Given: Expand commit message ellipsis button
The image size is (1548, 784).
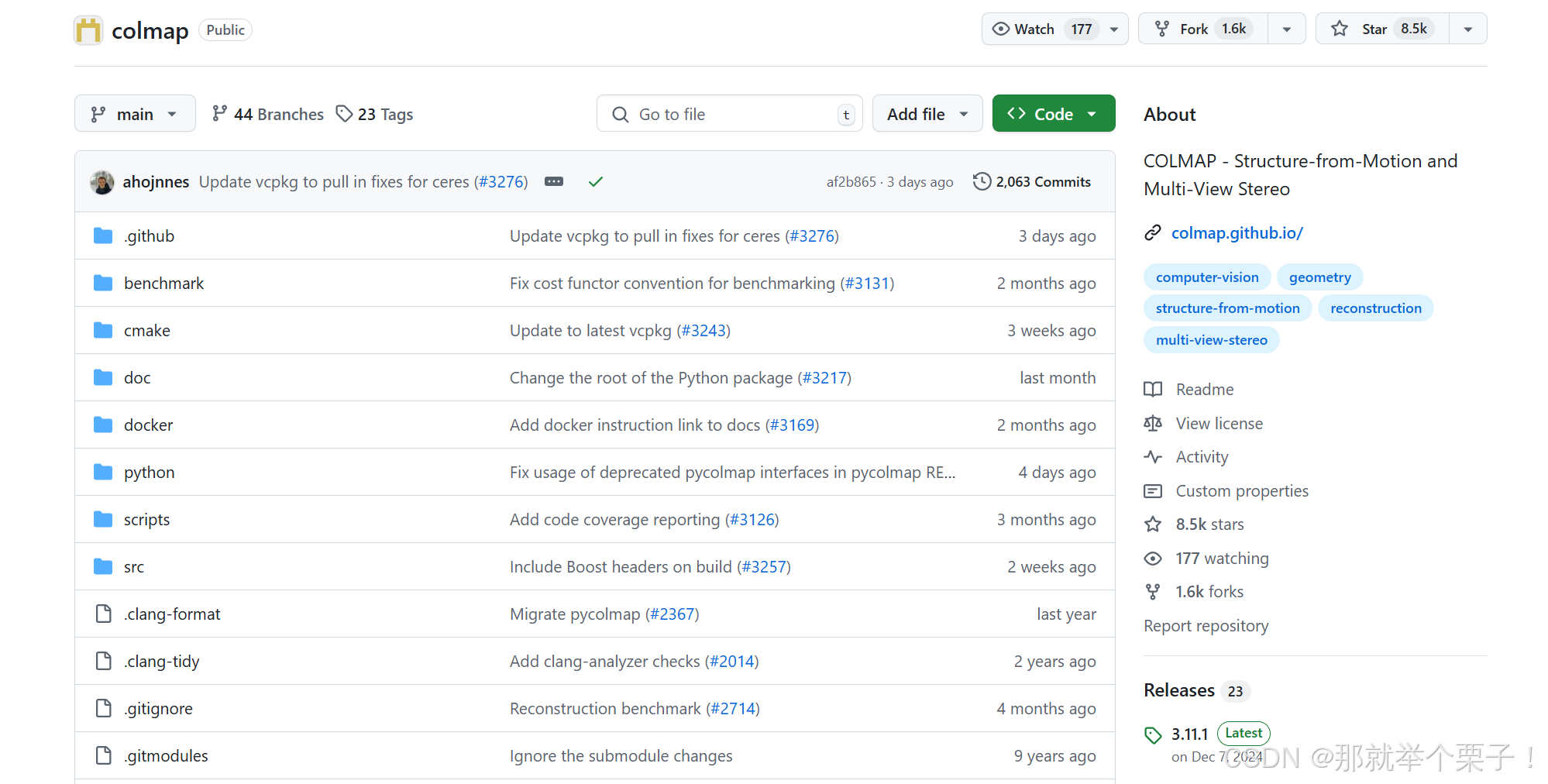Looking at the screenshot, I should pyautogui.click(x=554, y=182).
